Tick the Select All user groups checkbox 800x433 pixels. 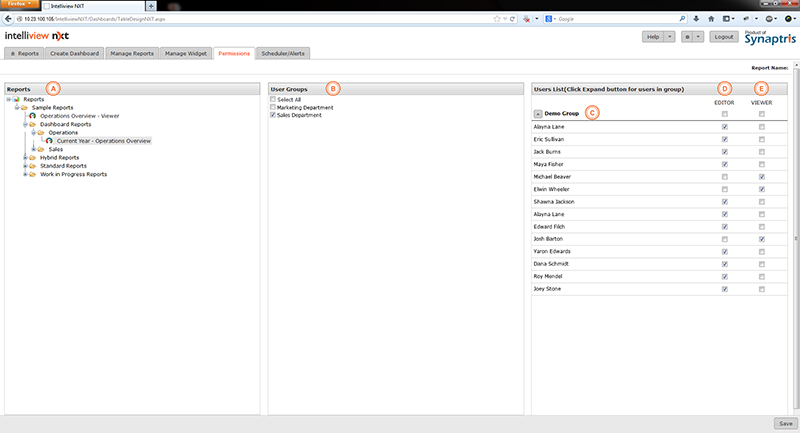[273, 99]
